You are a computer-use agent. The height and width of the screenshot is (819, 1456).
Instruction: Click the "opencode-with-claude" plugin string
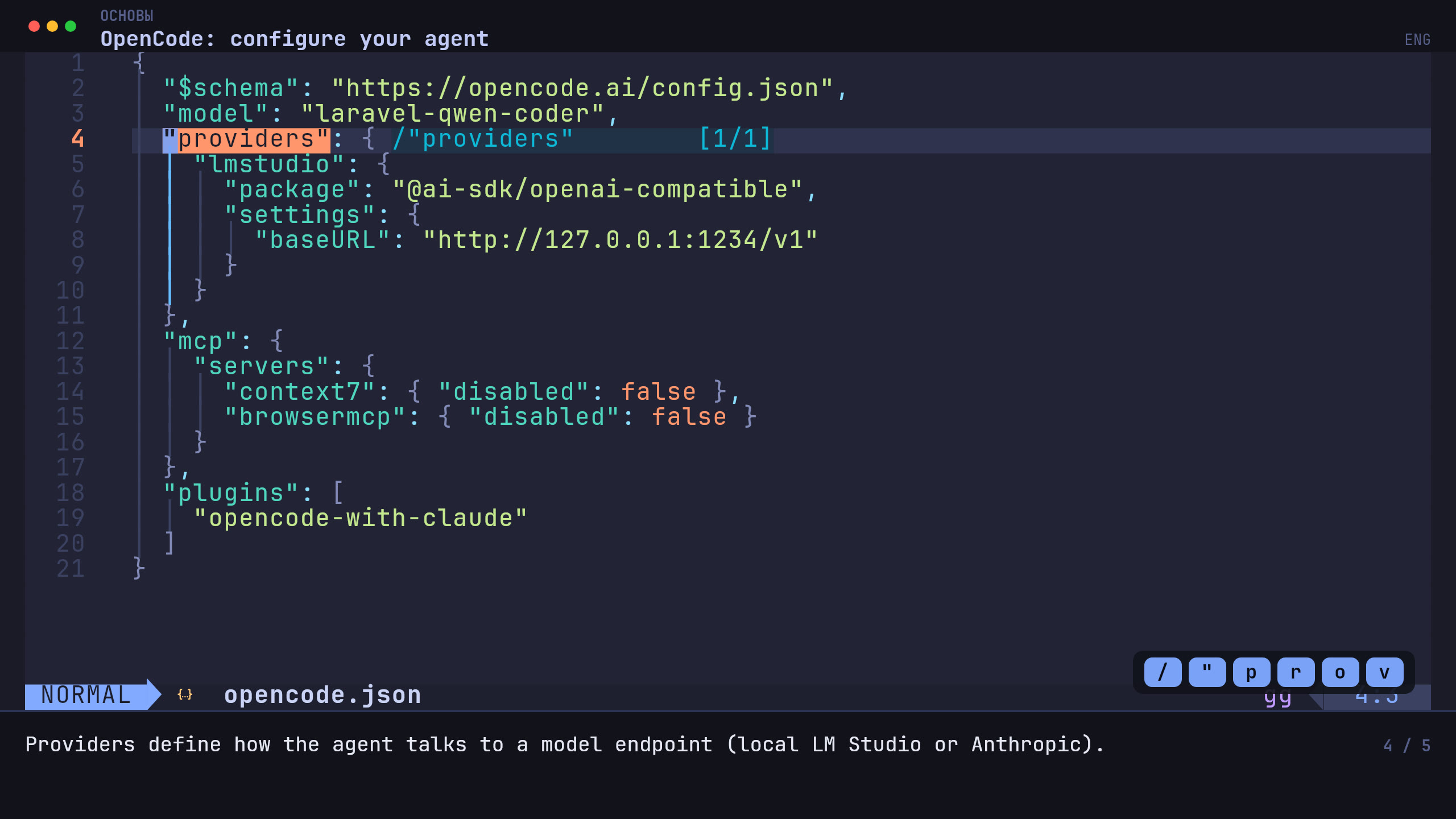pyautogui.click(x=361, y=519)
